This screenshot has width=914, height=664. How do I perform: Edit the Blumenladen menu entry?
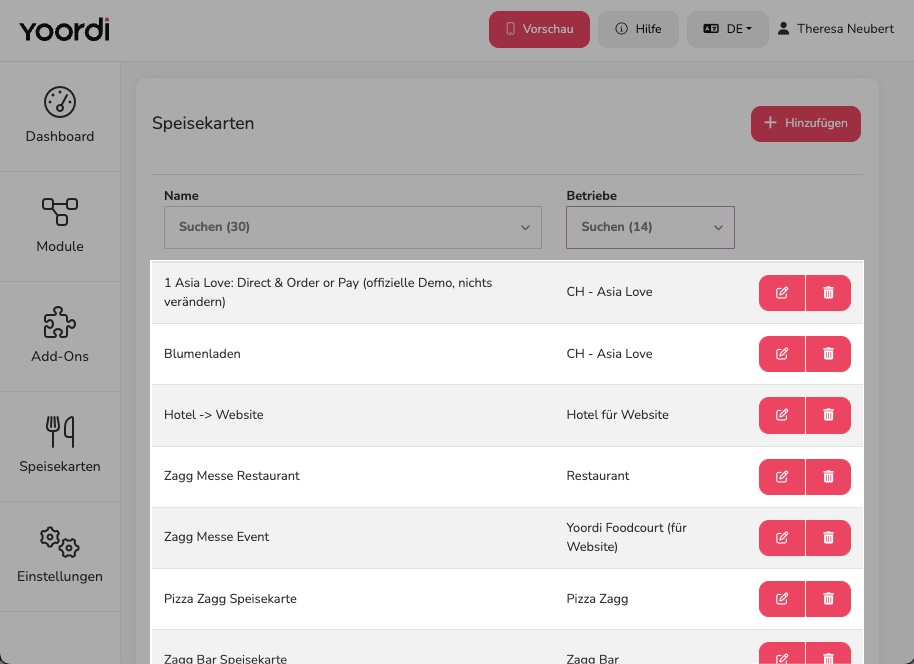click(x=782, y=354)
